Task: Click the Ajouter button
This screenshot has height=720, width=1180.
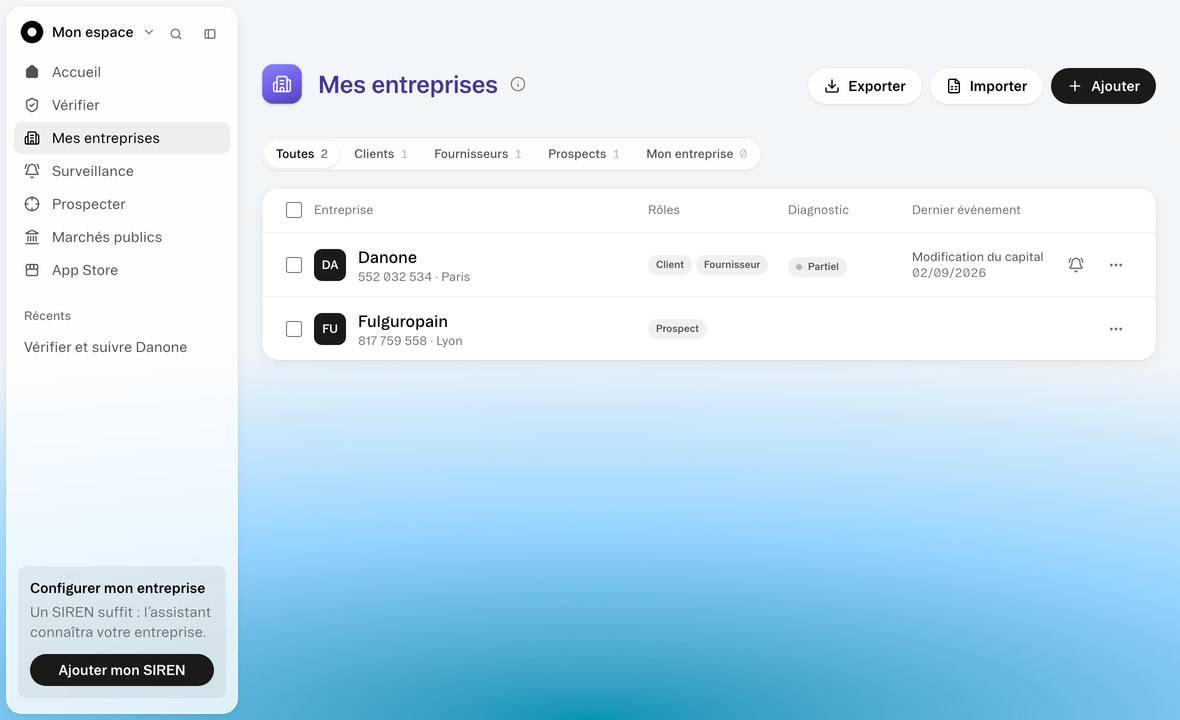Action: [1103, 86]
